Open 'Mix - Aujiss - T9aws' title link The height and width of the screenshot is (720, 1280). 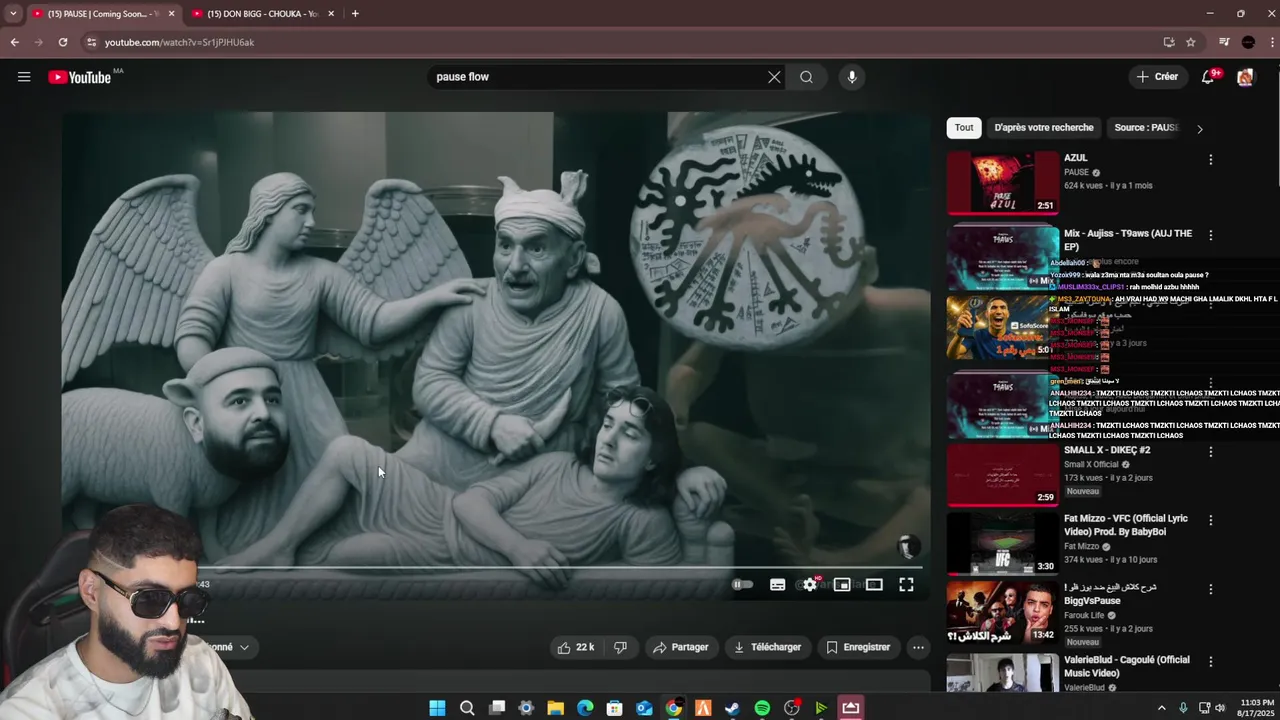(x=1128, y=240)
